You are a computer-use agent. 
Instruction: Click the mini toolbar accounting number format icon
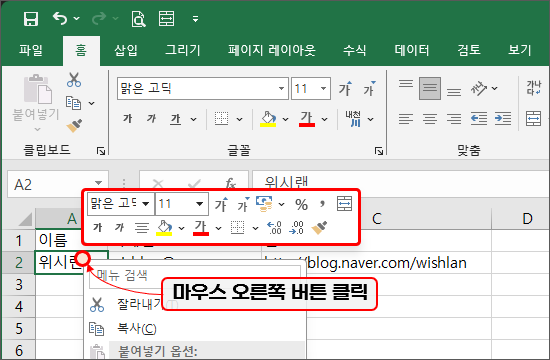pos(264,204)
